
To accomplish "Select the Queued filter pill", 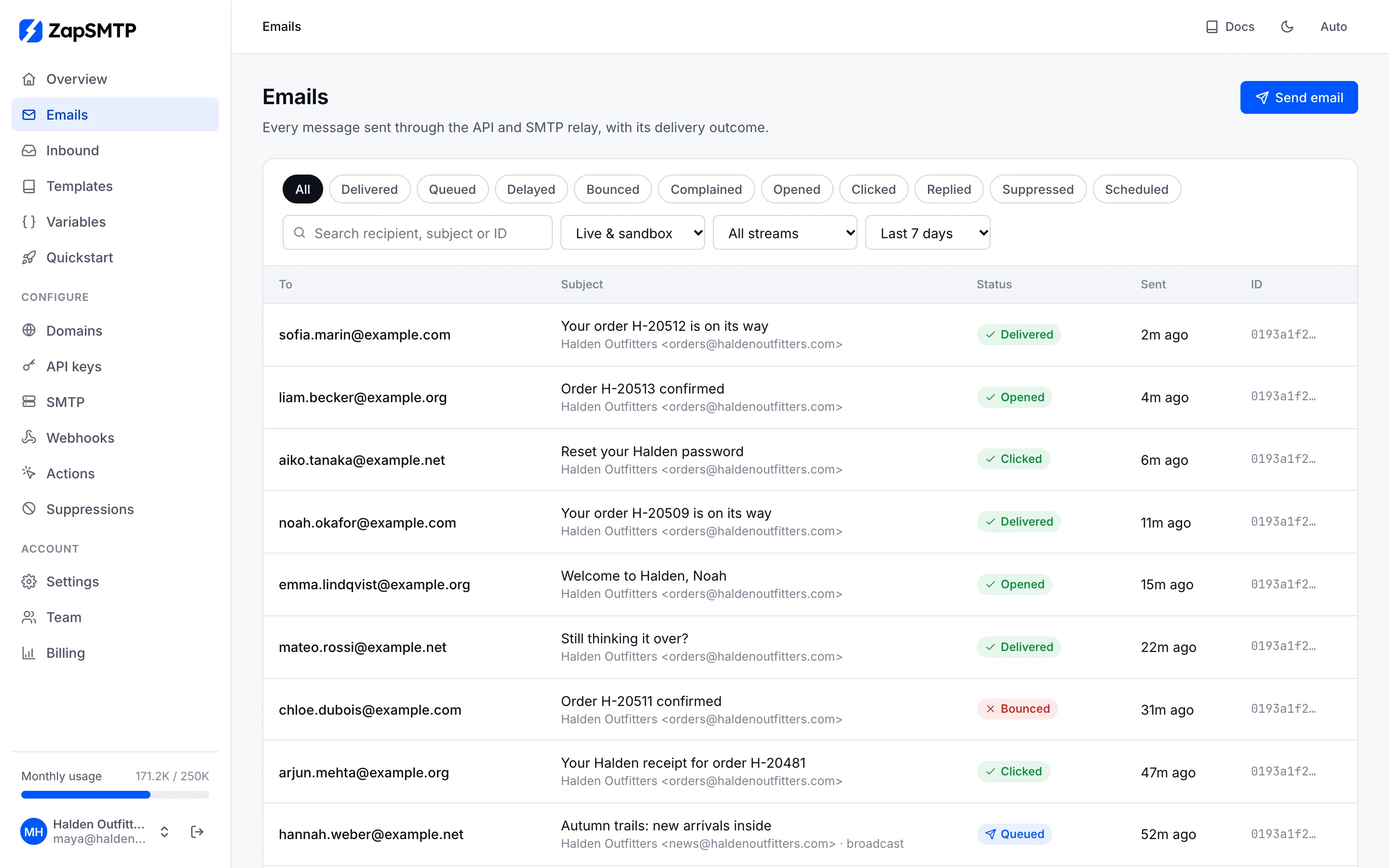I will pyautogui.click(x=452, y=189).
